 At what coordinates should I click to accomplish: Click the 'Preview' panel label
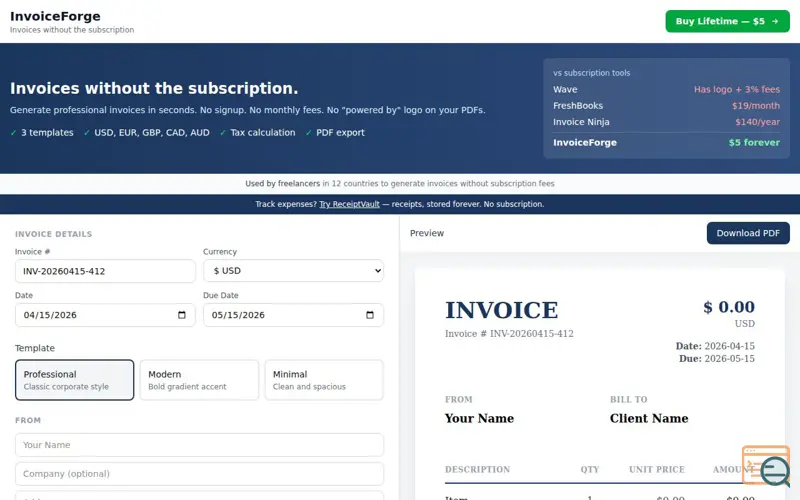pyautogui.click(x=427, y=233)
